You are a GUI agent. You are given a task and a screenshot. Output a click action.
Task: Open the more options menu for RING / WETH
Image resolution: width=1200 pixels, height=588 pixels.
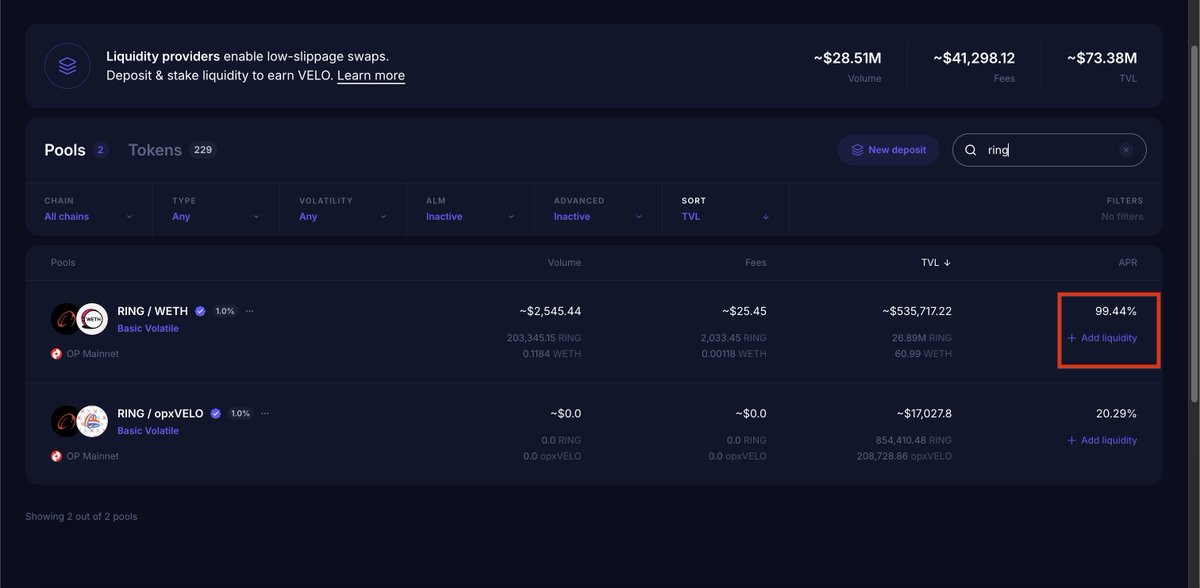pos(250,311)
